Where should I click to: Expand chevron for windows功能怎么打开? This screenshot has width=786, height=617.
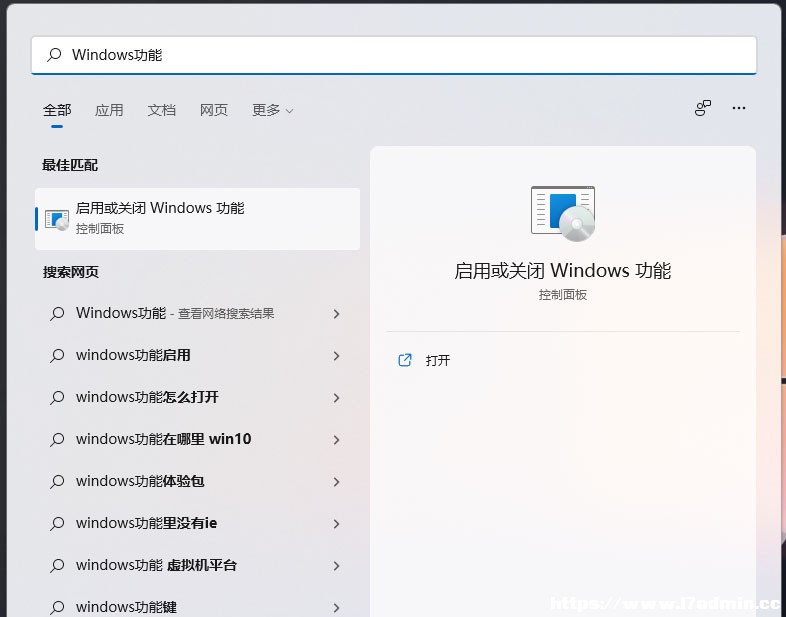point(336,398)
